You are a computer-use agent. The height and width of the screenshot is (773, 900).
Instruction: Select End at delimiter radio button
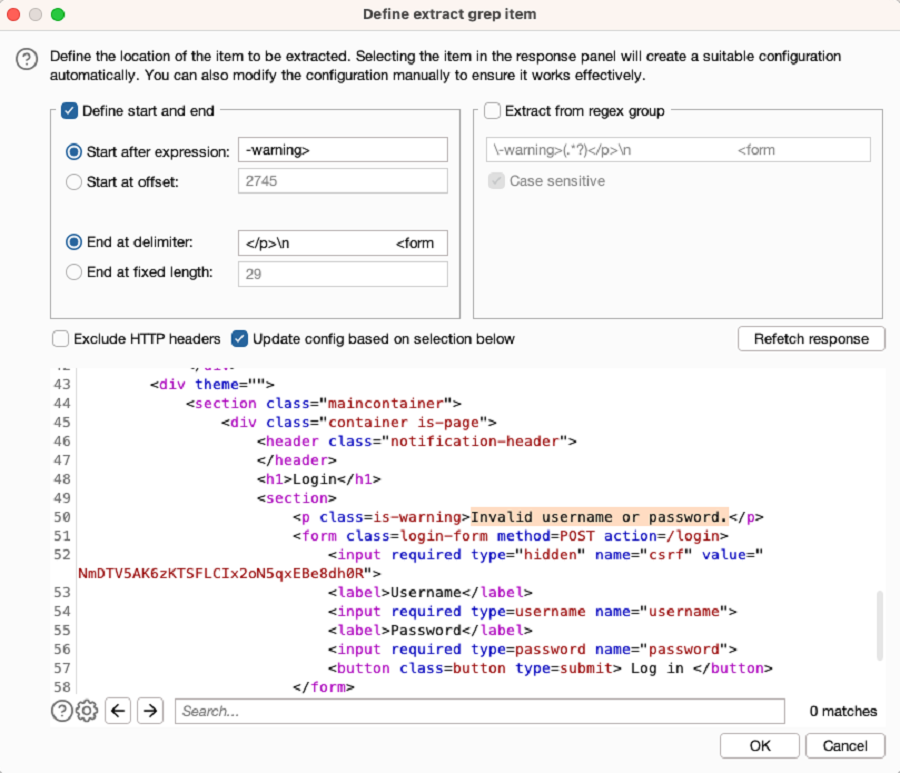coord(73,242)
